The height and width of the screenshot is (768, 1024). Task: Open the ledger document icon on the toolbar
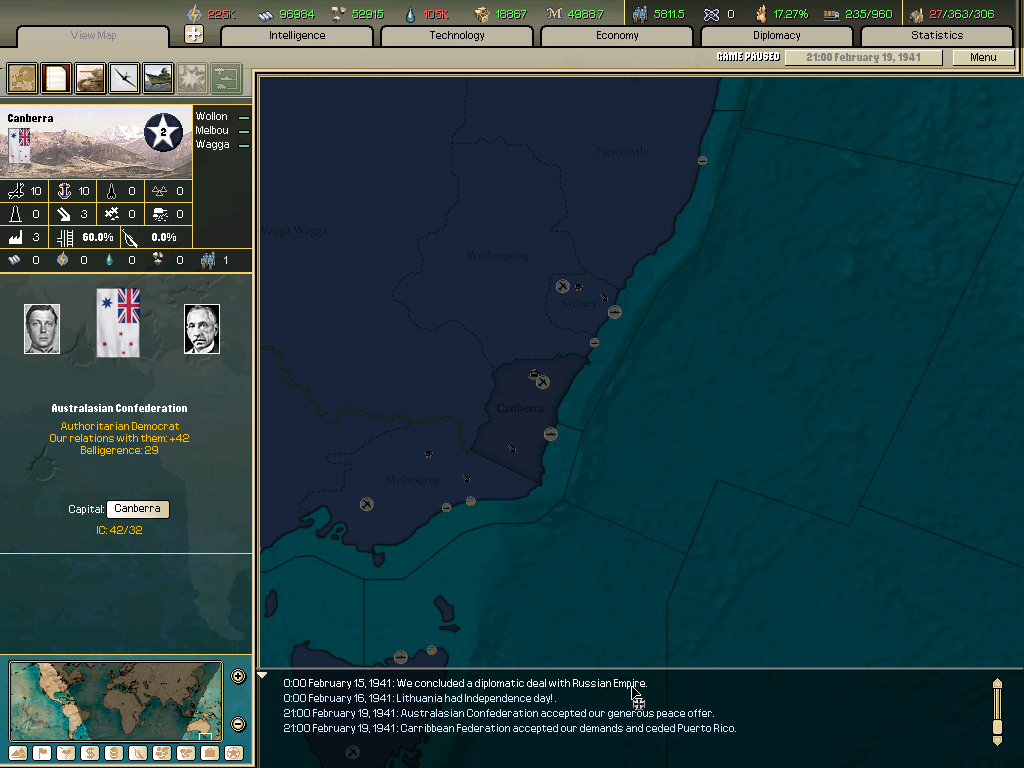click(55, 78)
